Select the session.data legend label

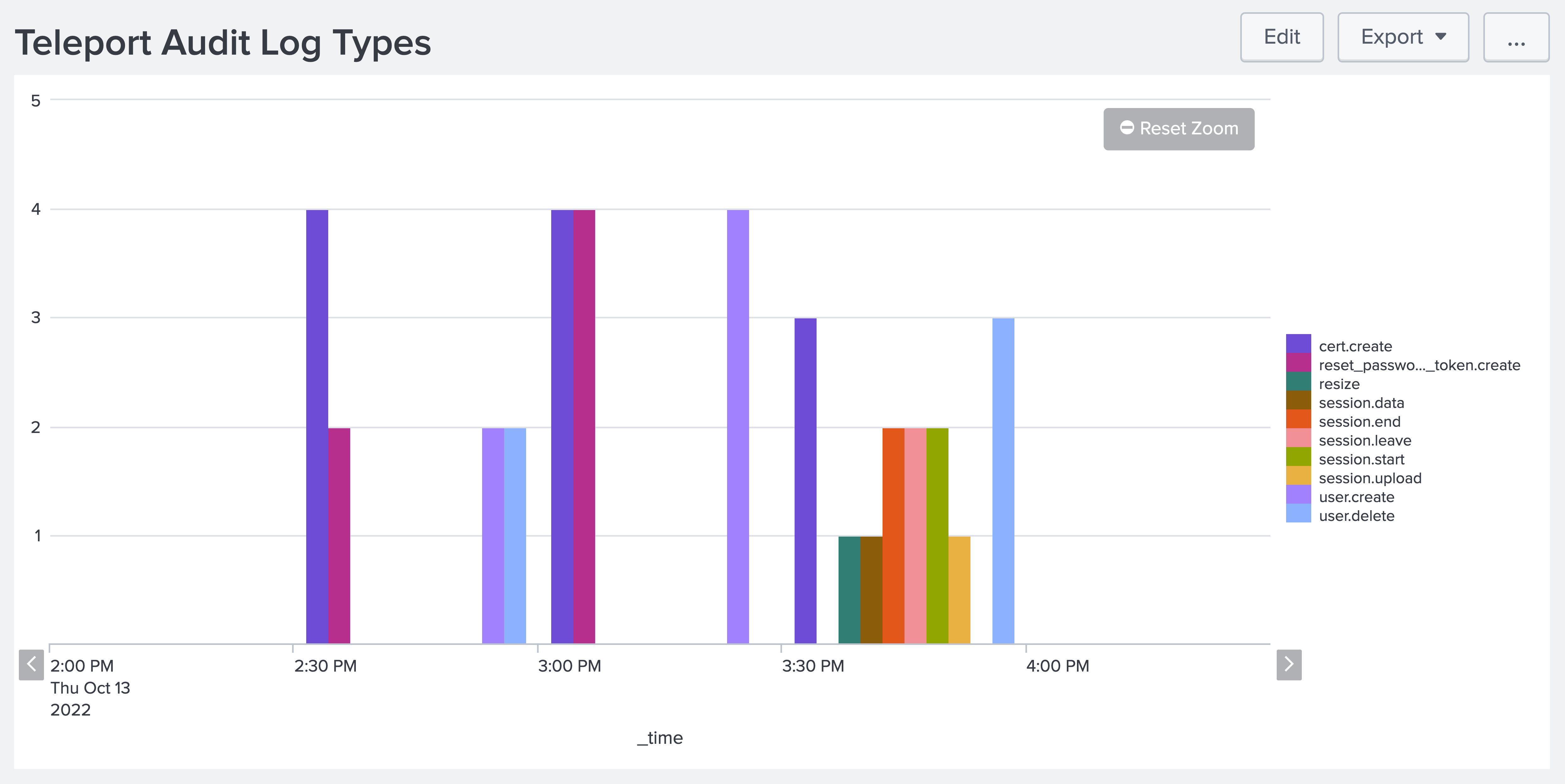pyautogui.click(x=1361, y=403)
